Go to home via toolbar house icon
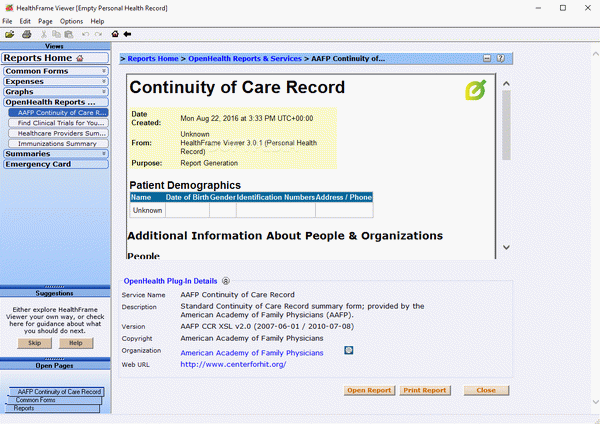The image size is (600, 424). [115, 34]
